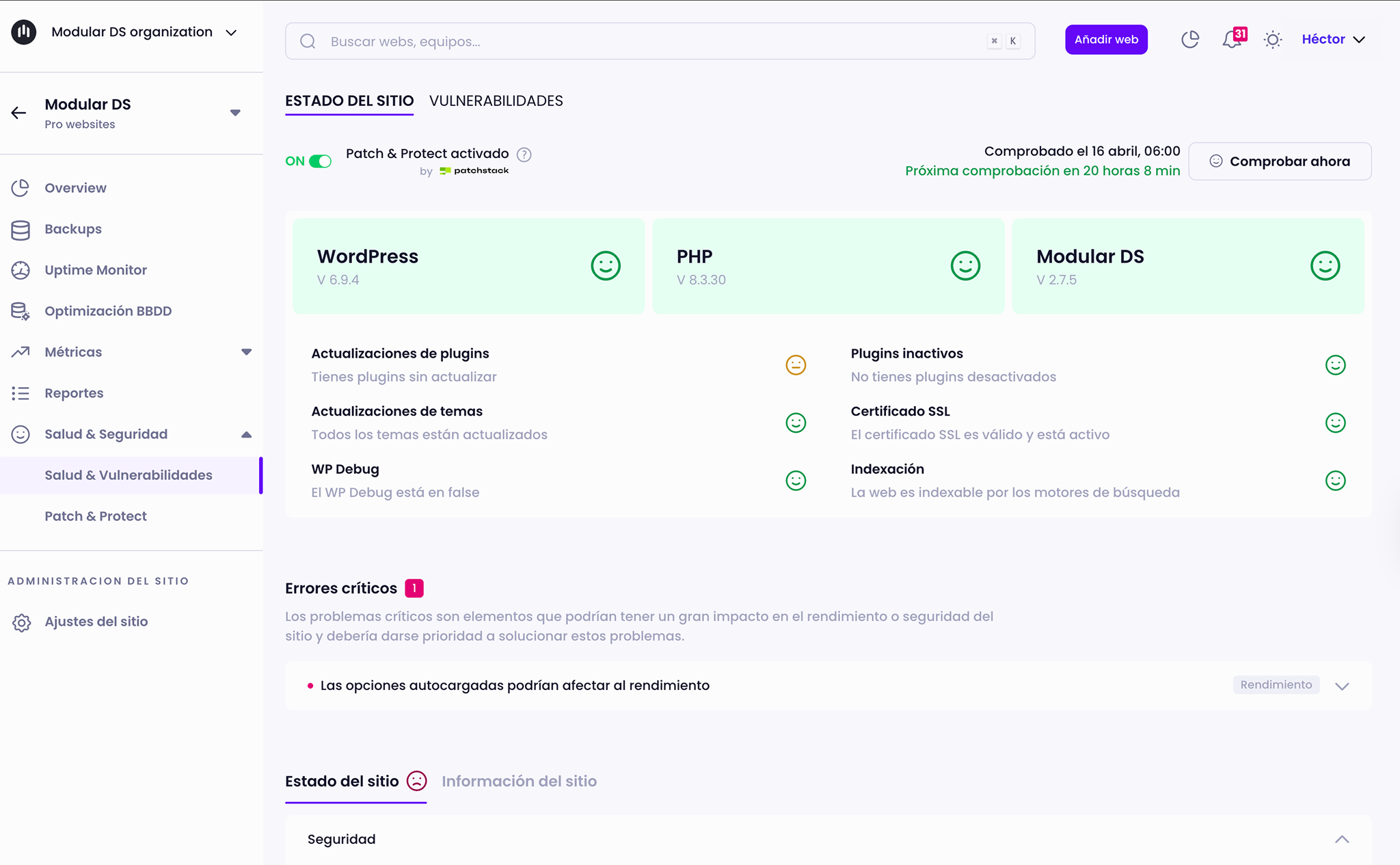Click the Comprobar ahora button
The image size is (1400, 865).
point(1280,161)
